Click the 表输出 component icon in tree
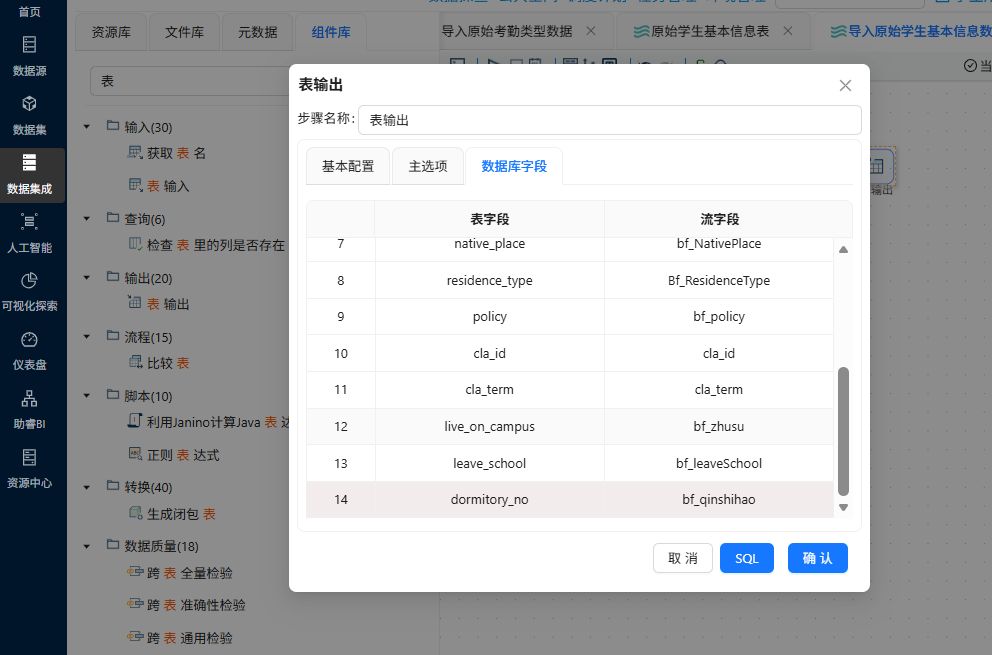The image size is (992, 655). pyautogui.click(x=135, y=303)
